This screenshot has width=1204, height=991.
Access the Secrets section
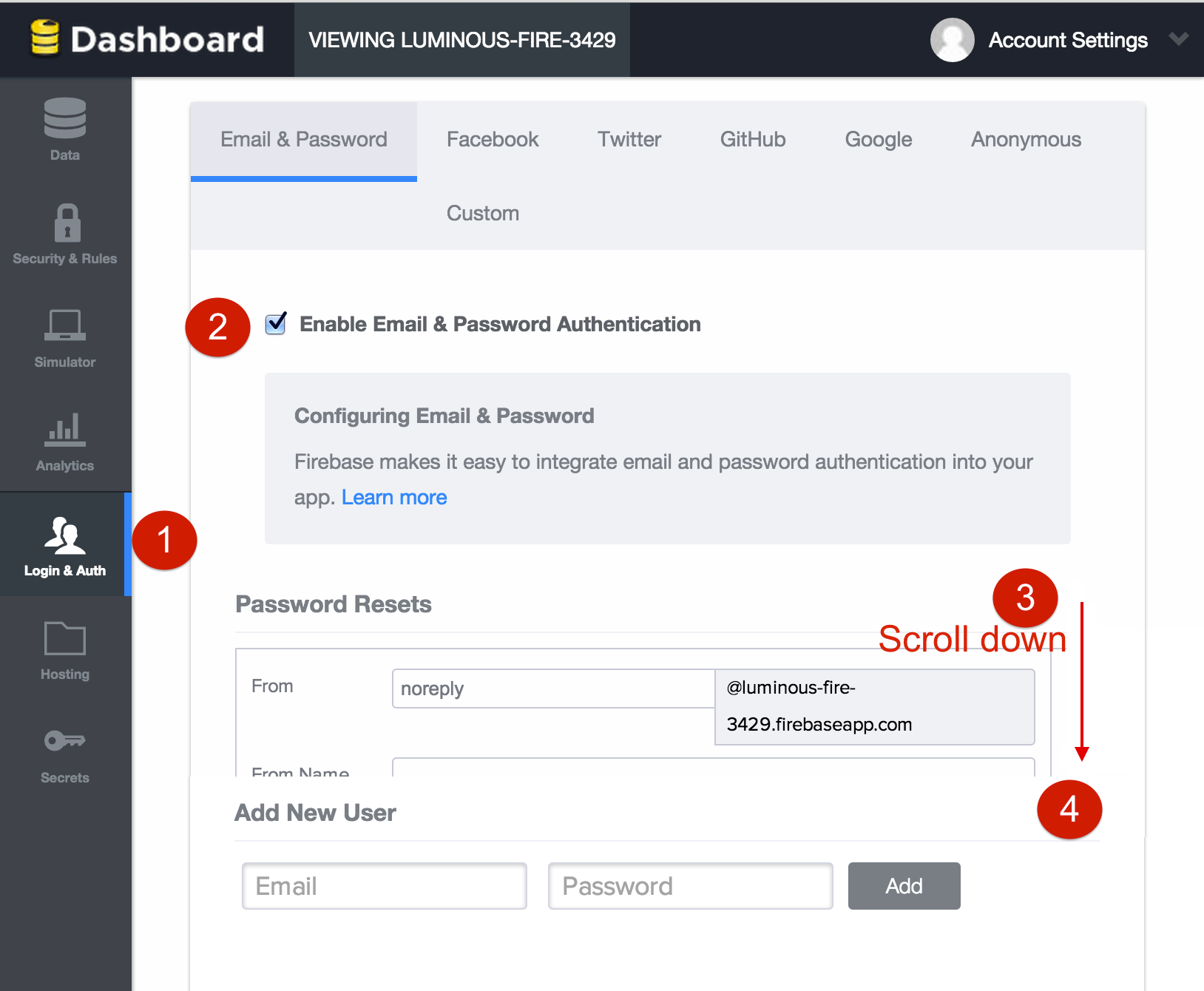(64, 753)
